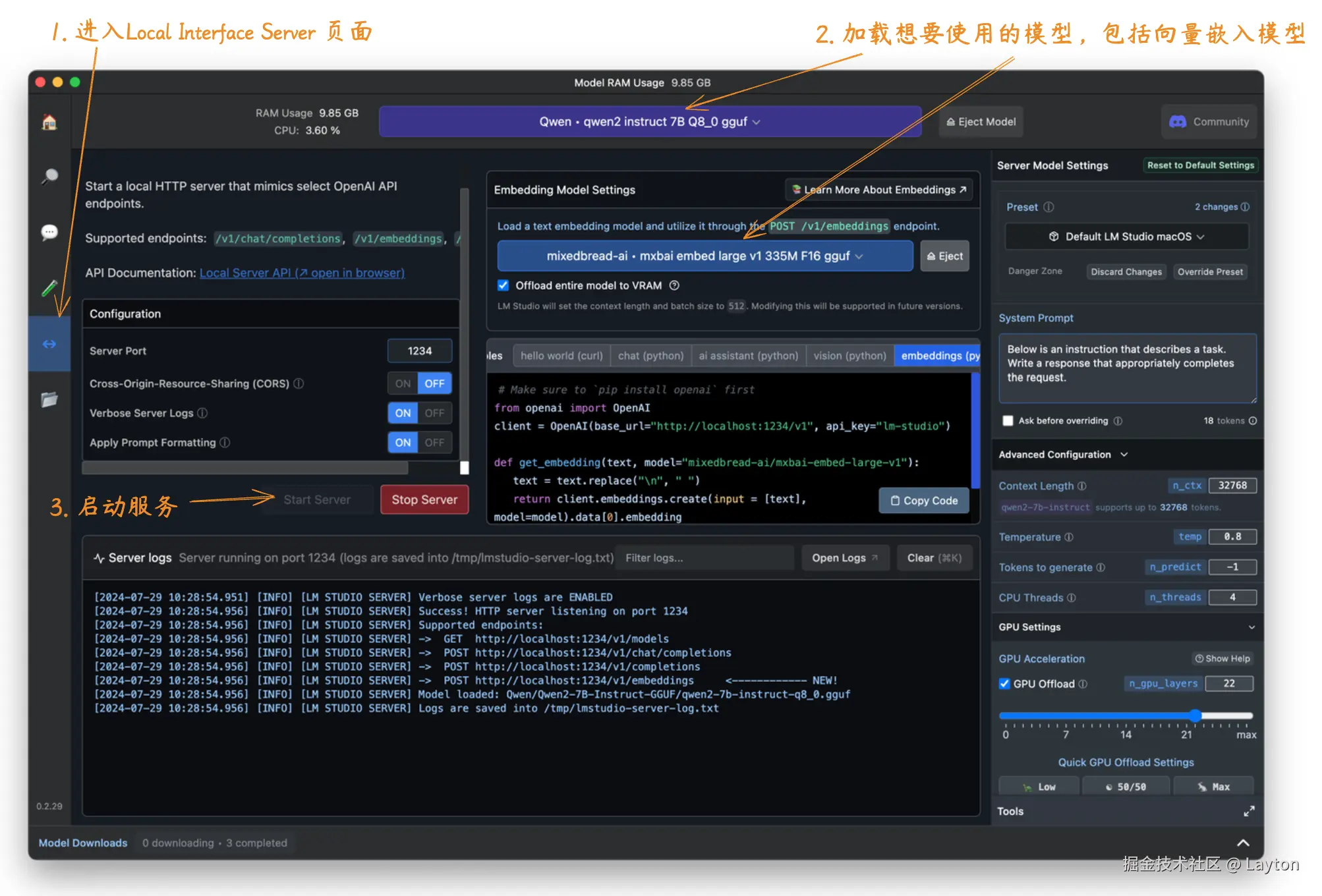This screenshot has width=1322, height=896.
Task: Select the chat (python) example tab
Action: [650, 356]
